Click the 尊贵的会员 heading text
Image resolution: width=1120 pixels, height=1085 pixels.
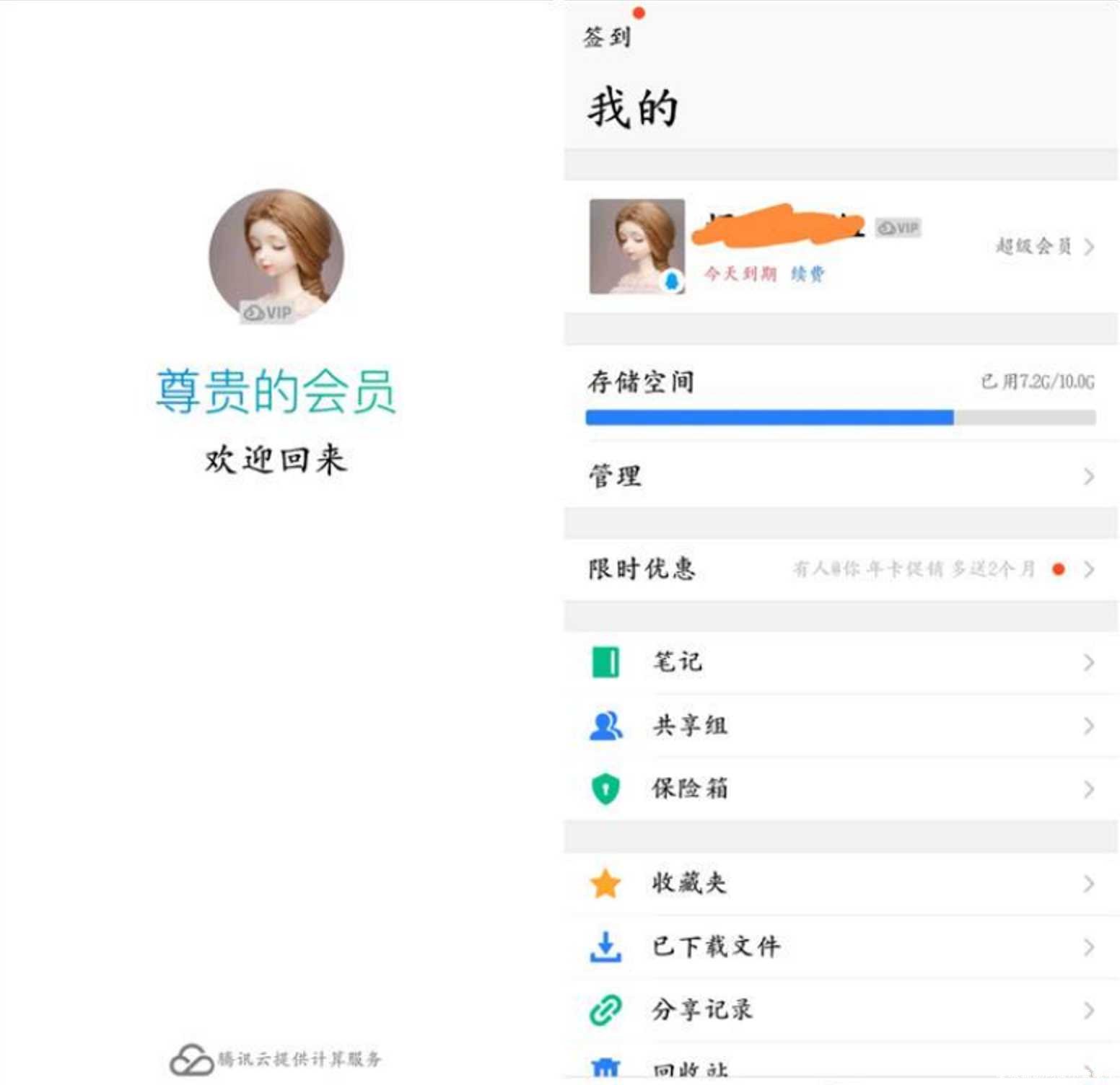[x=276, y=390]
